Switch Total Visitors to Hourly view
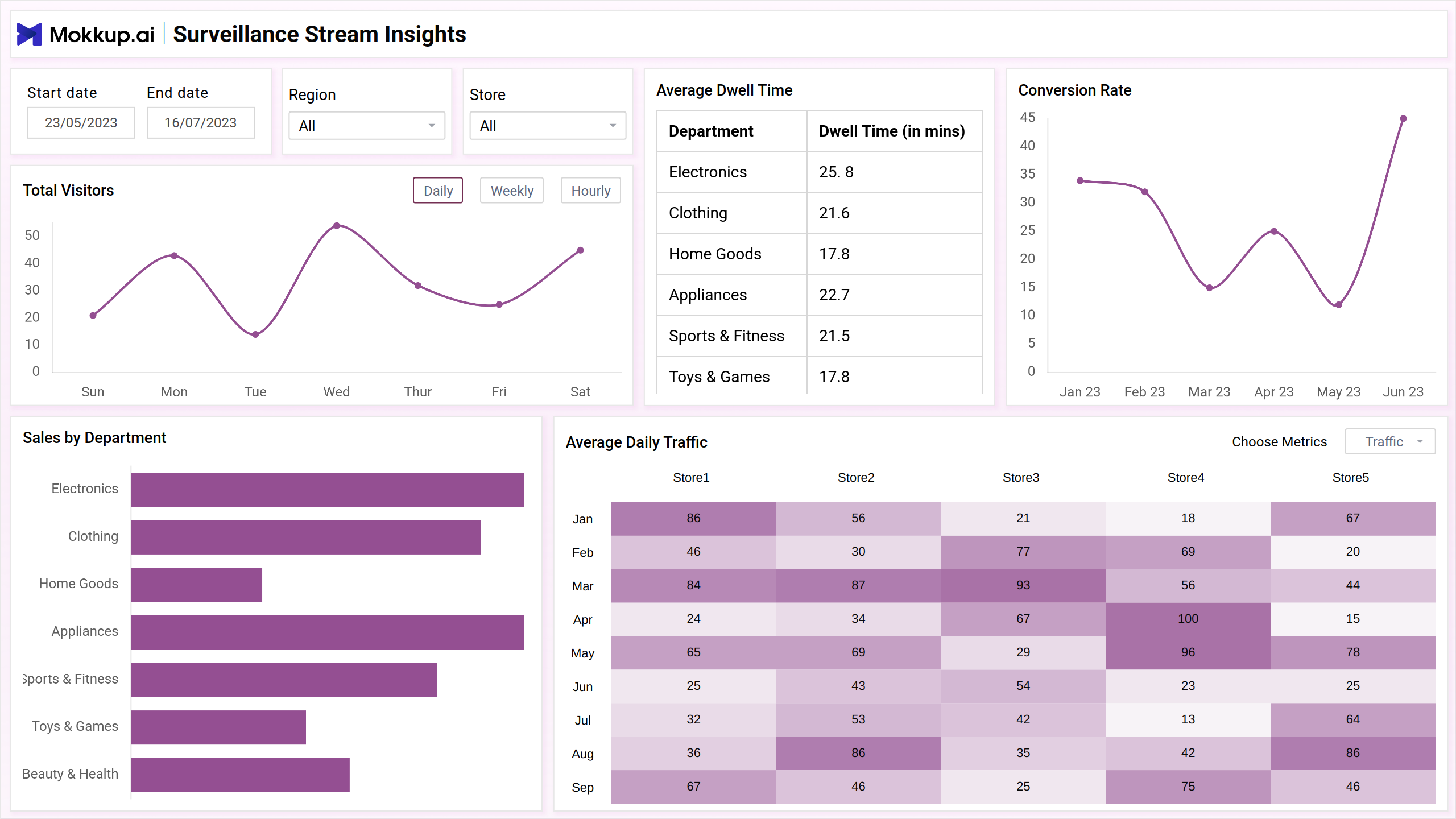The height and width of the screenshot is (819, 1456). click(591, 191)
